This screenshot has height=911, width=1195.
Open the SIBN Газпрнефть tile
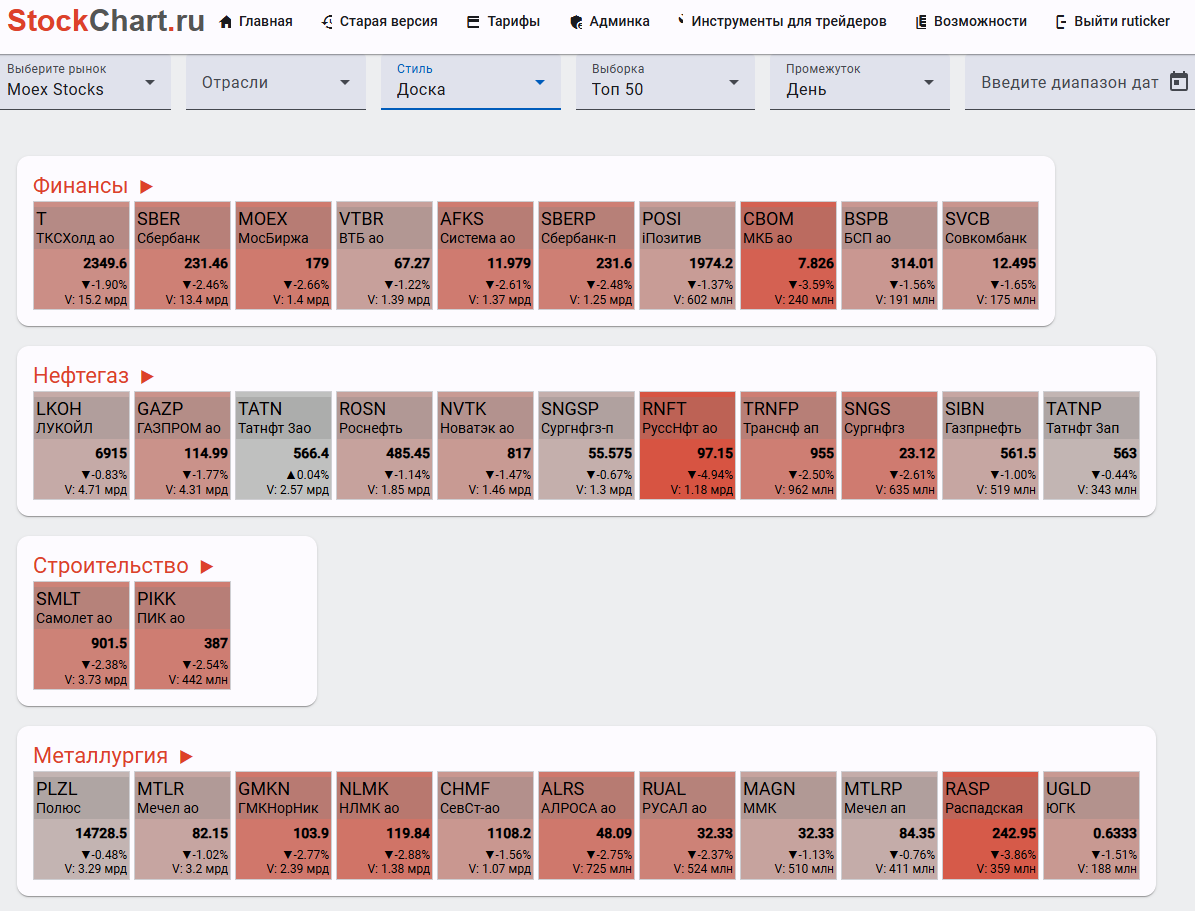[991, 445]
